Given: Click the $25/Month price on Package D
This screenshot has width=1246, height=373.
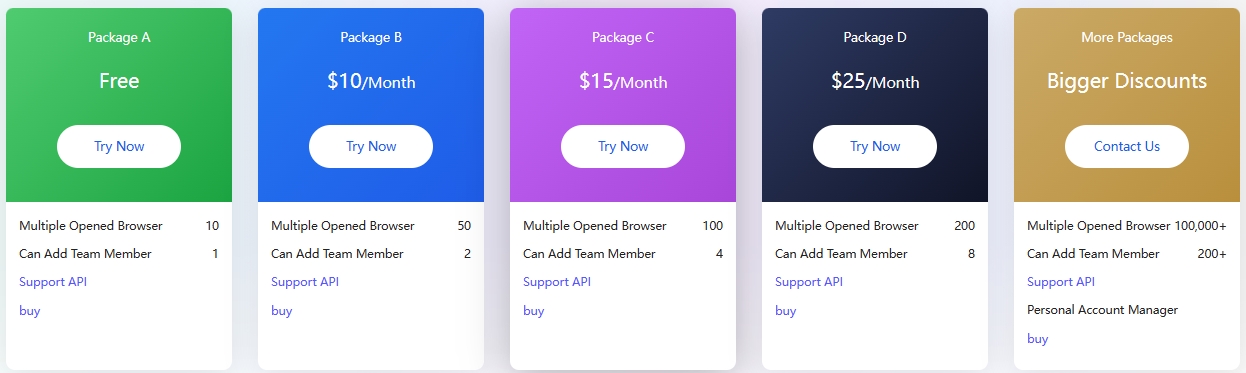Looking at the screenshot, I should pyautogui.click(x=875, y=81).
